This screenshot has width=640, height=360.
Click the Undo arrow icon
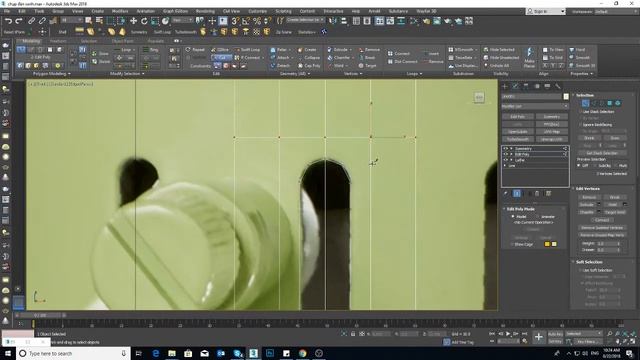coord(8,21)
